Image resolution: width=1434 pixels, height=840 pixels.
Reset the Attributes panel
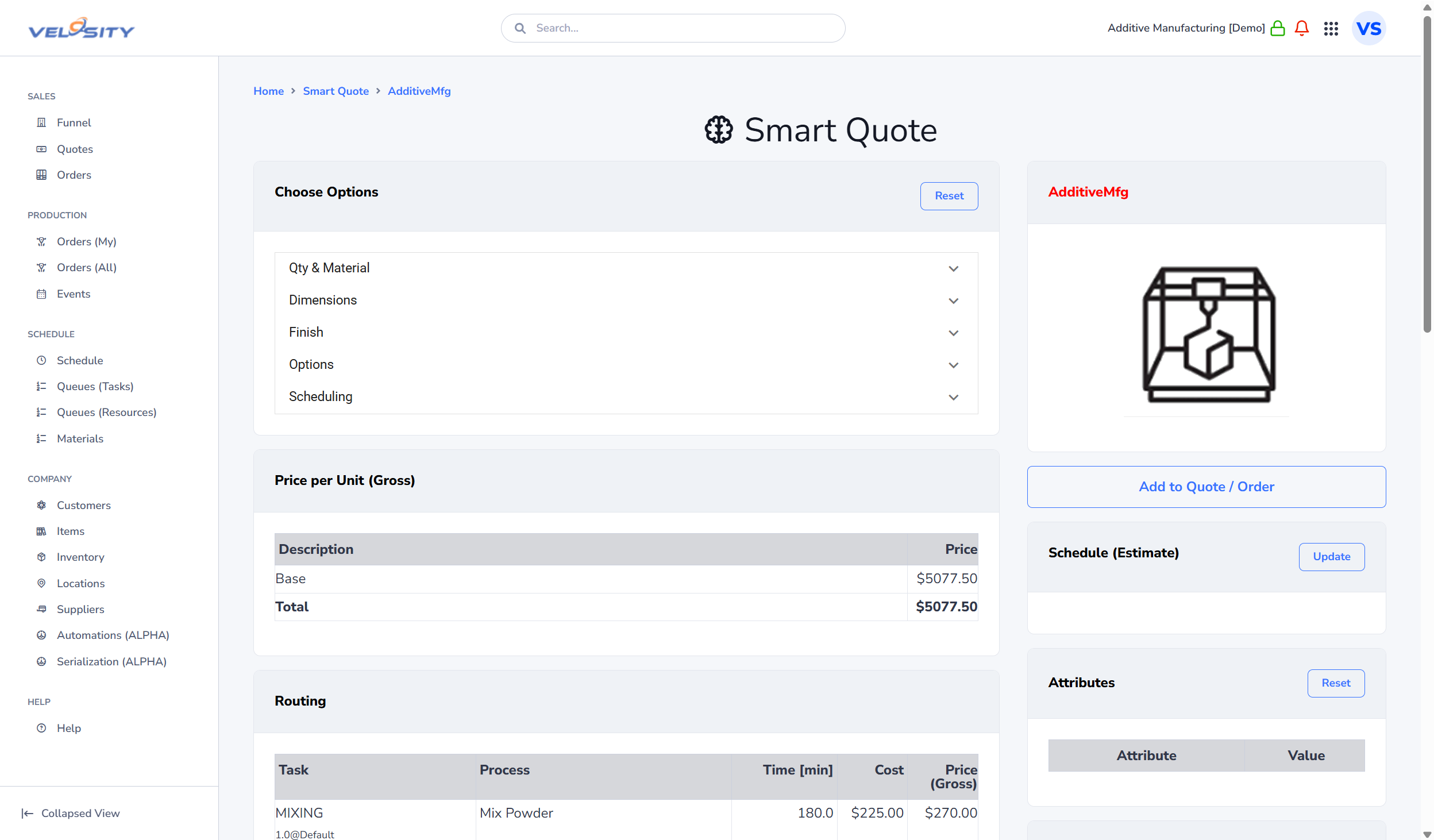pyautogui.click(x=1336, y=683)
